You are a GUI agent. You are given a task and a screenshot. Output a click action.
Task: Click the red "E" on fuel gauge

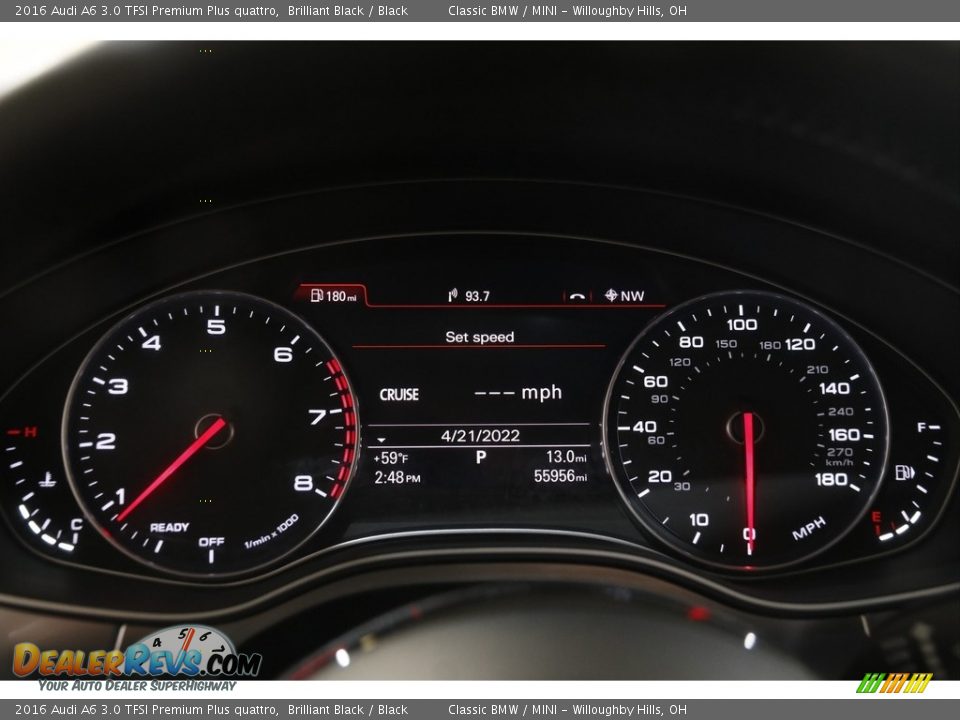click(x=876, y=517)
